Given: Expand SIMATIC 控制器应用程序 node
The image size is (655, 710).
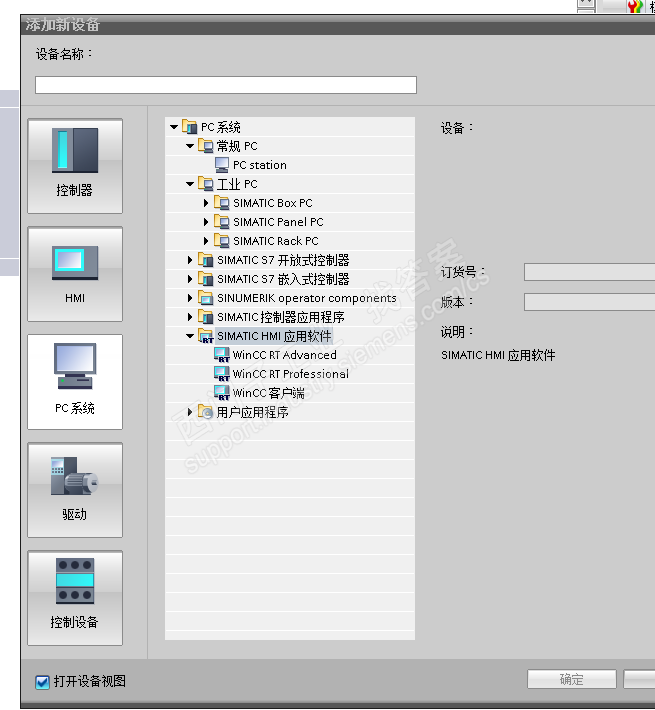Looking at the screenshot, I should click(190, 317).
